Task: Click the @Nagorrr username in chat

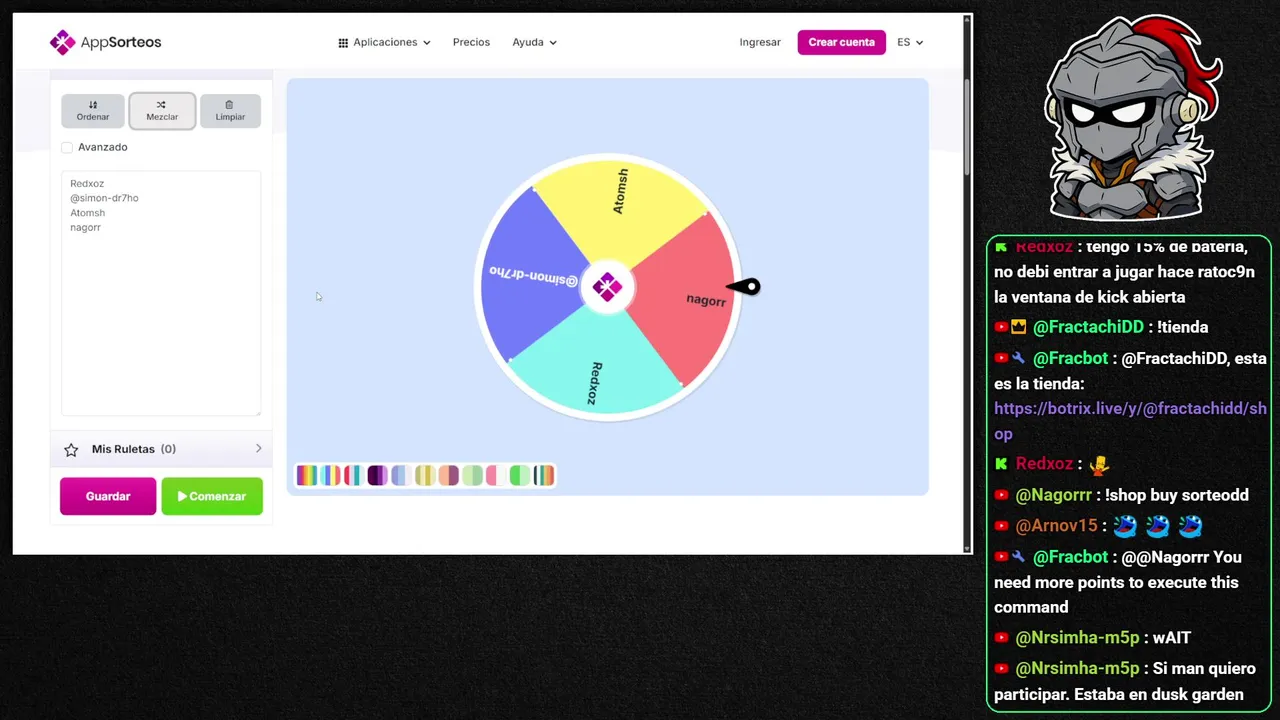Action: coord(1053,495)
